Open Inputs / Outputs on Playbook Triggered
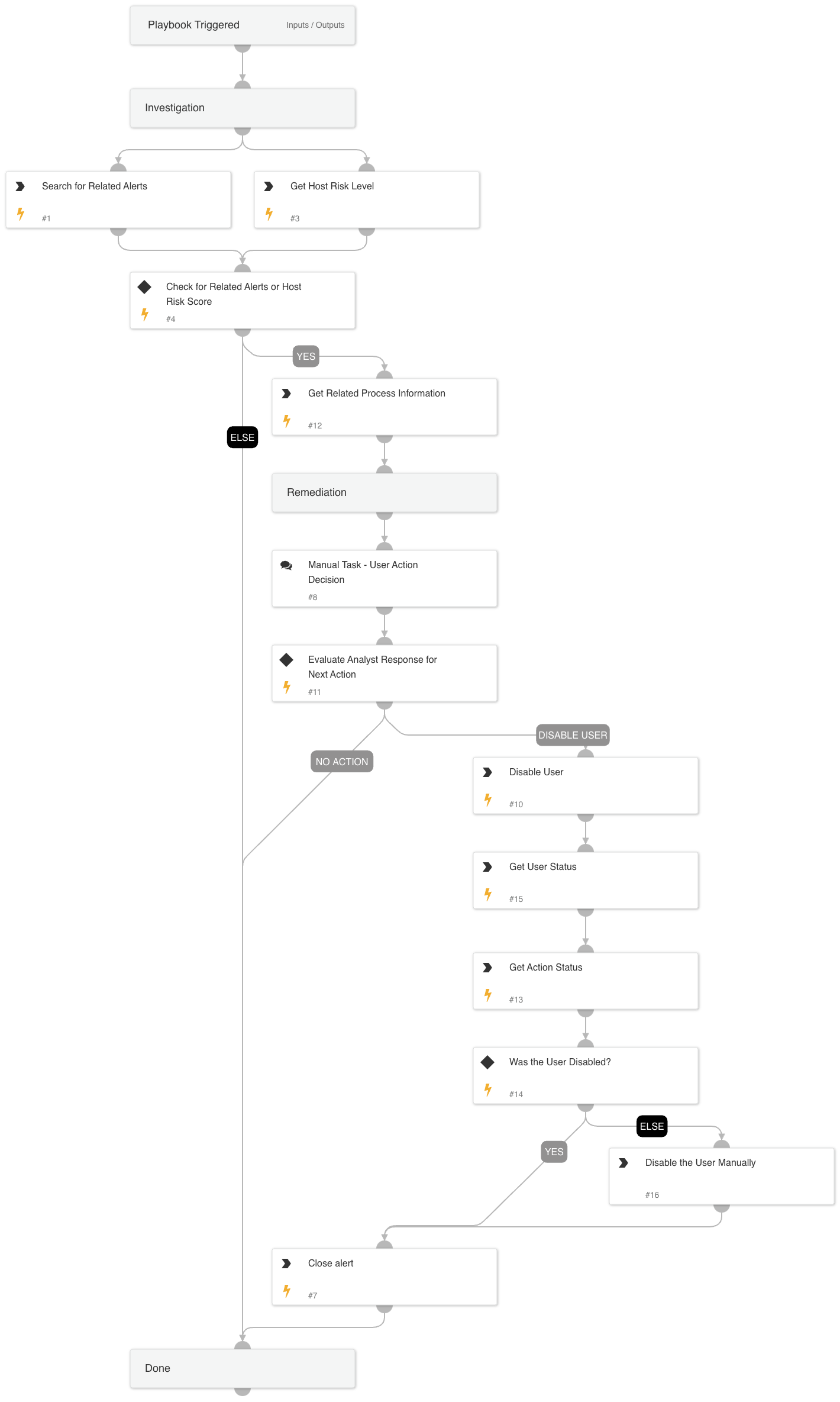 coord(315,25)
